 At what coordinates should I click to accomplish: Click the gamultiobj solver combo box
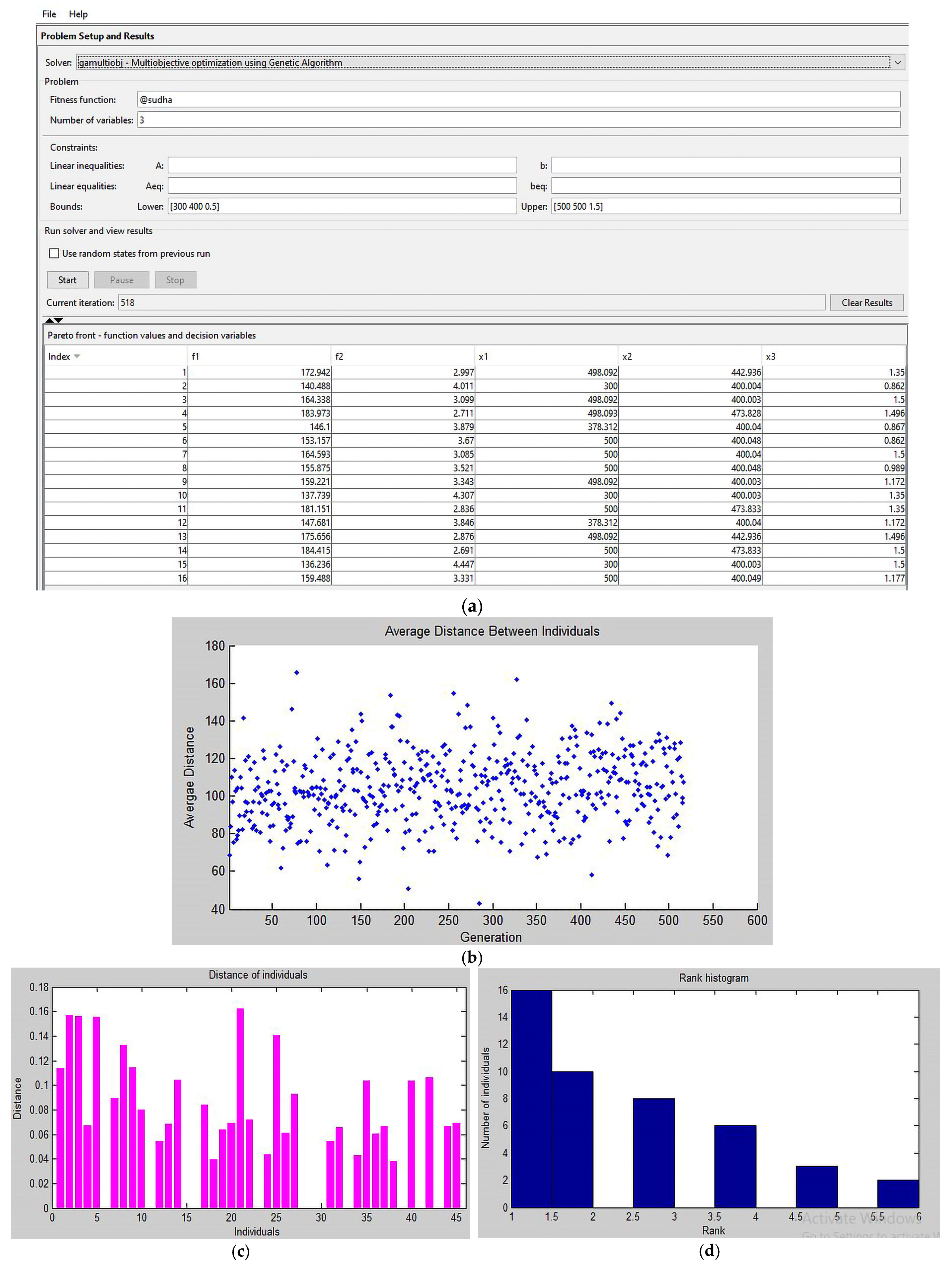coord(482,62)
